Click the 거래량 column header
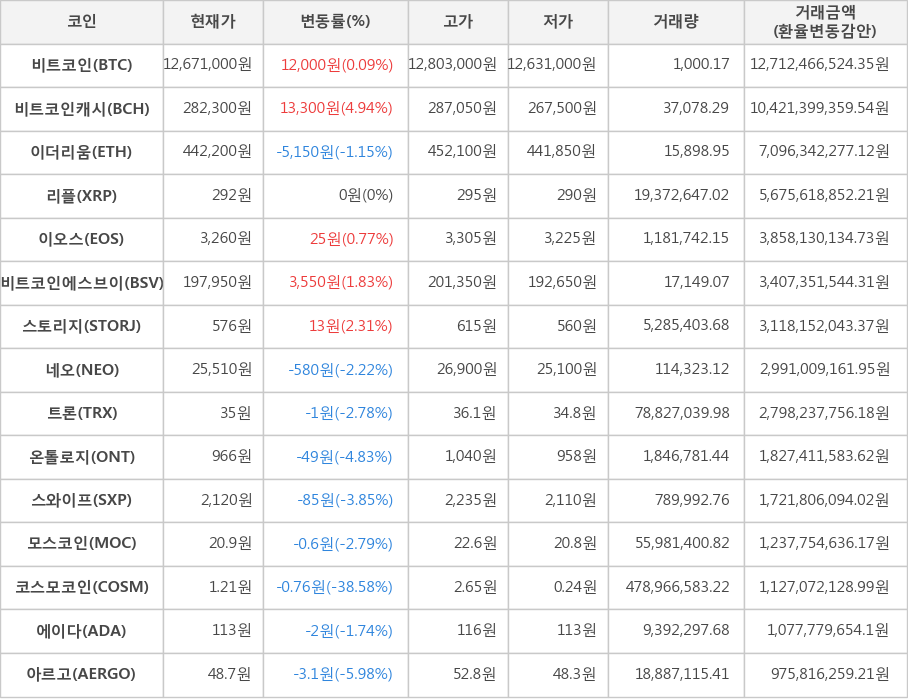 pos(676,21)
